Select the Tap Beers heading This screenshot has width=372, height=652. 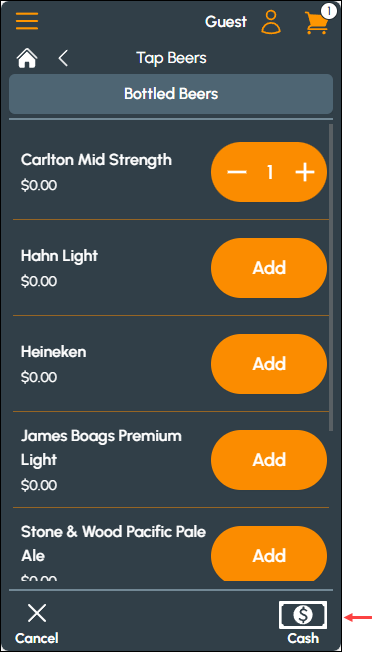171,58
